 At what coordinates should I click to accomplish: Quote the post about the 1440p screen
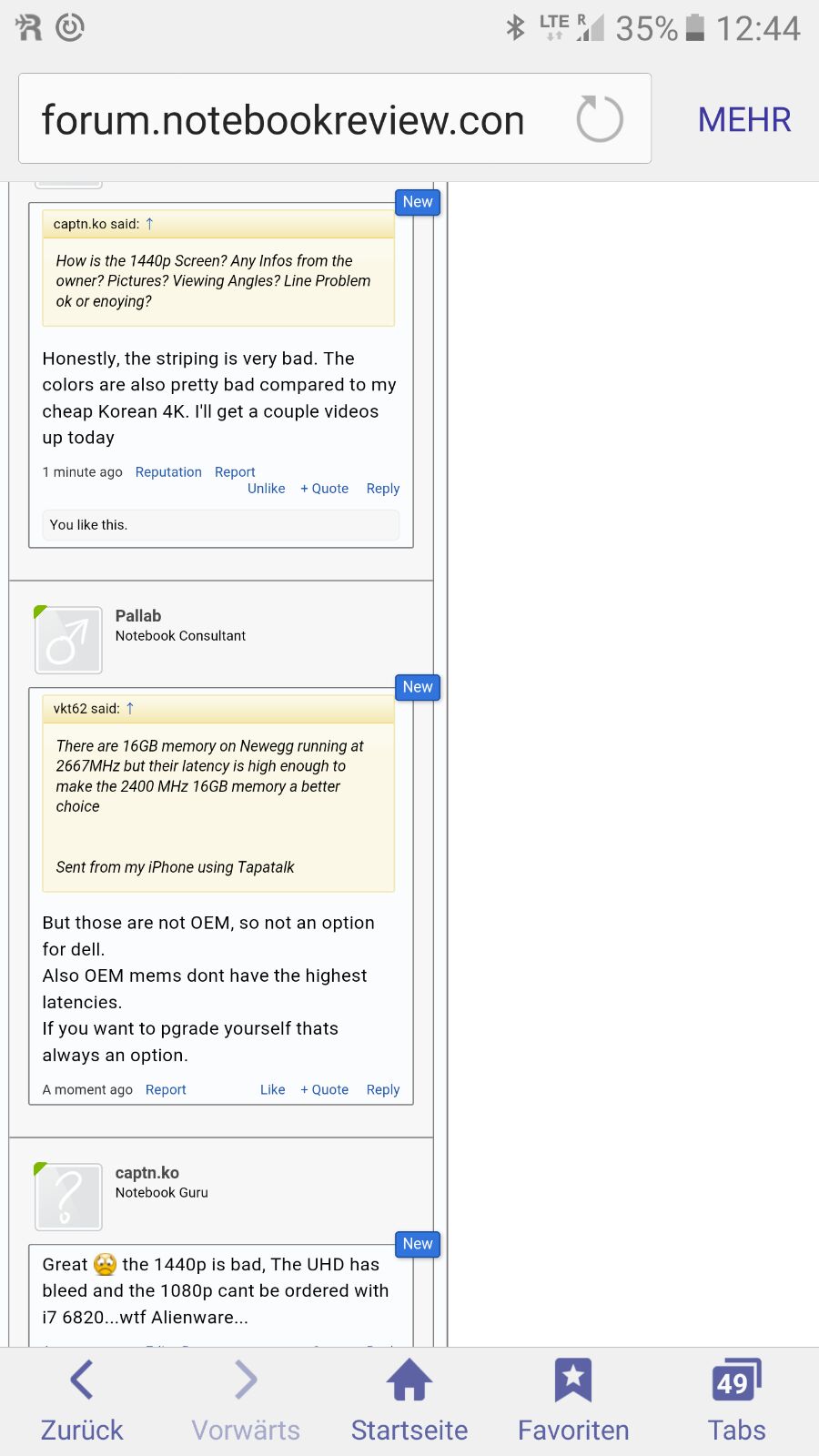click(x=325, y=489)
